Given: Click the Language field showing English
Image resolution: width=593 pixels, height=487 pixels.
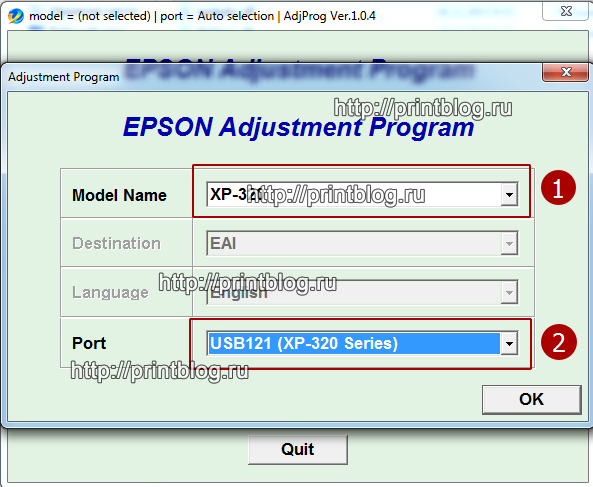Looking at the screenshot, I should 362,292.
